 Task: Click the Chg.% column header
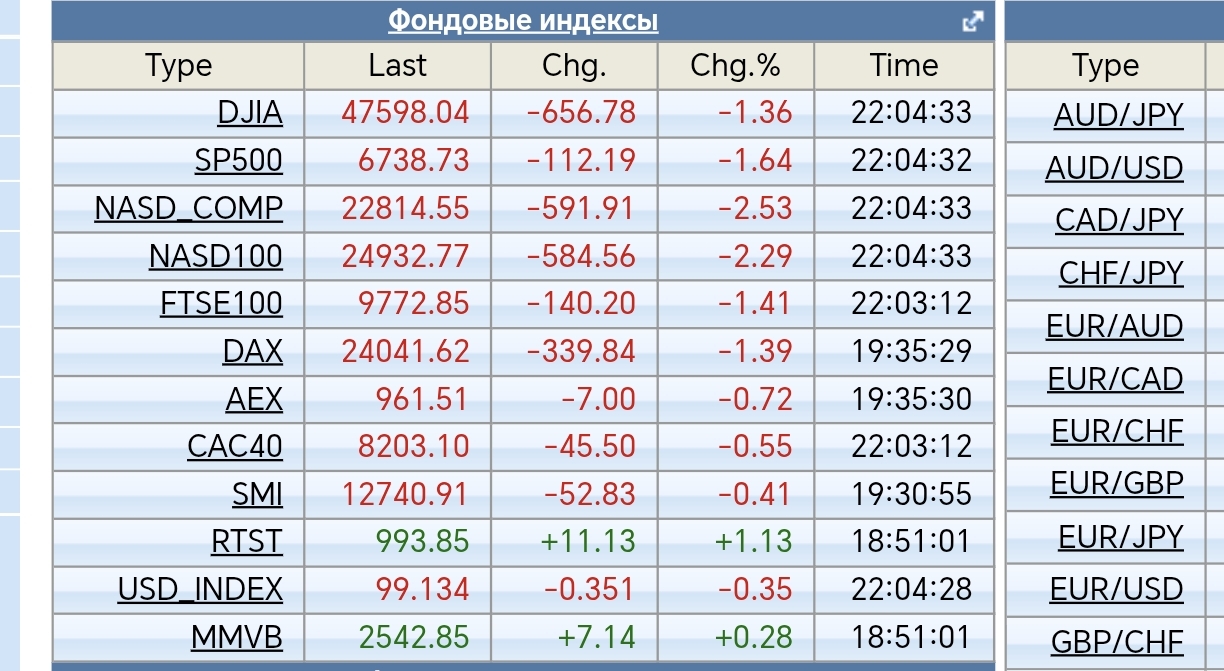(735, 66)
